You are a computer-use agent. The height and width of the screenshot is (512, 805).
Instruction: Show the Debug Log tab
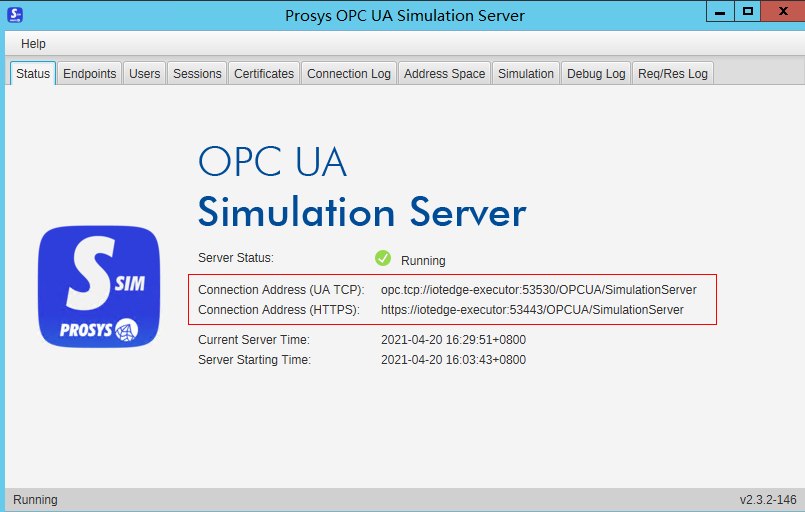[596, 73]
